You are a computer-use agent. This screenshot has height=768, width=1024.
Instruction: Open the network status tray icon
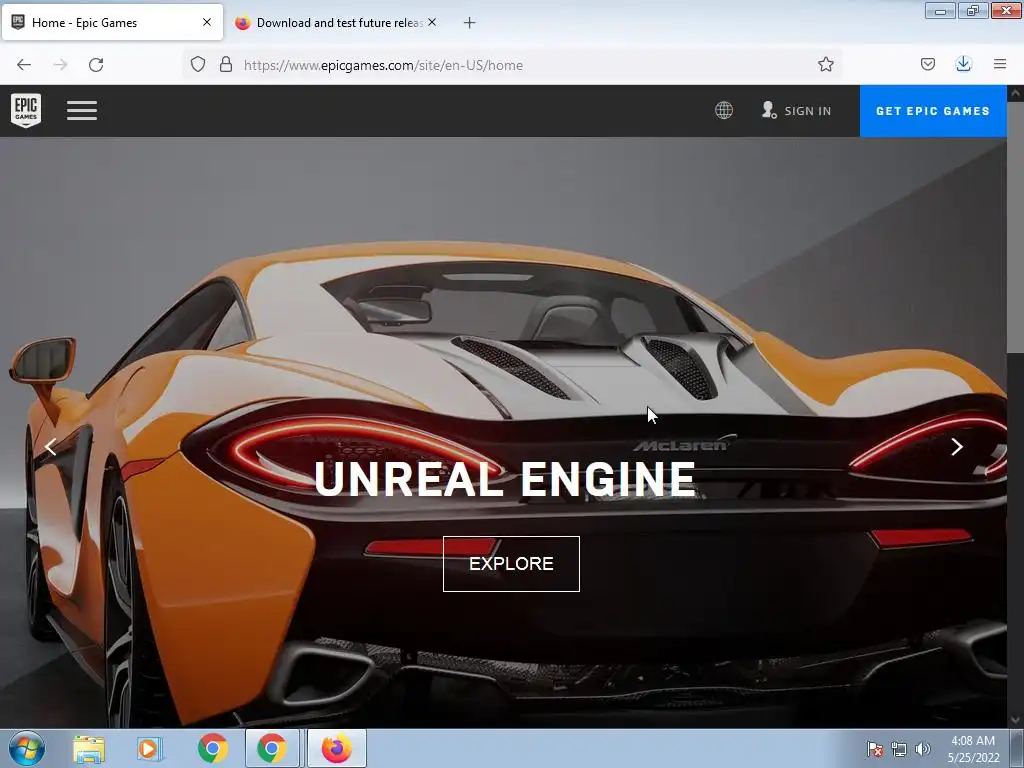tap(899, 749)
